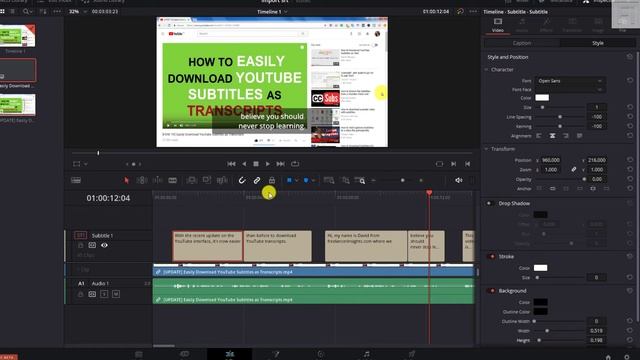
Task: Click the Background Width value field
Action: pyautogui.click(x=596, y=331)
